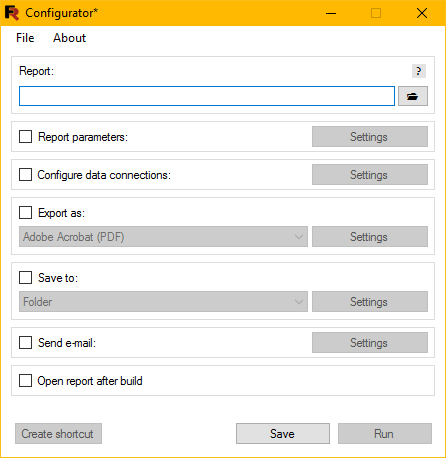Click the question mark help icon
The width and height of the screenshot is (446, 458).
(419, 71)
